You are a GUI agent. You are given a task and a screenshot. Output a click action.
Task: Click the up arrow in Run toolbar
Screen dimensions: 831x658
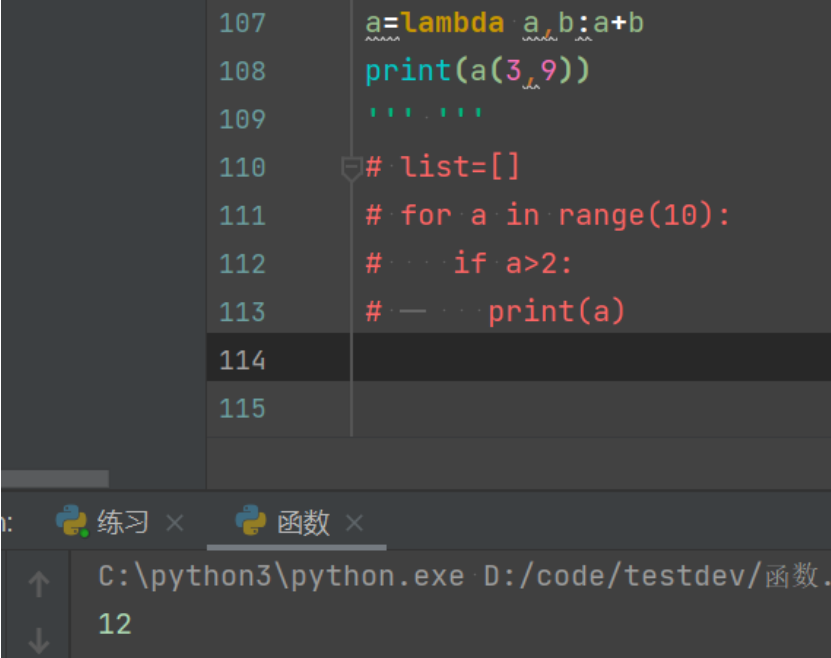pos(39,584)
